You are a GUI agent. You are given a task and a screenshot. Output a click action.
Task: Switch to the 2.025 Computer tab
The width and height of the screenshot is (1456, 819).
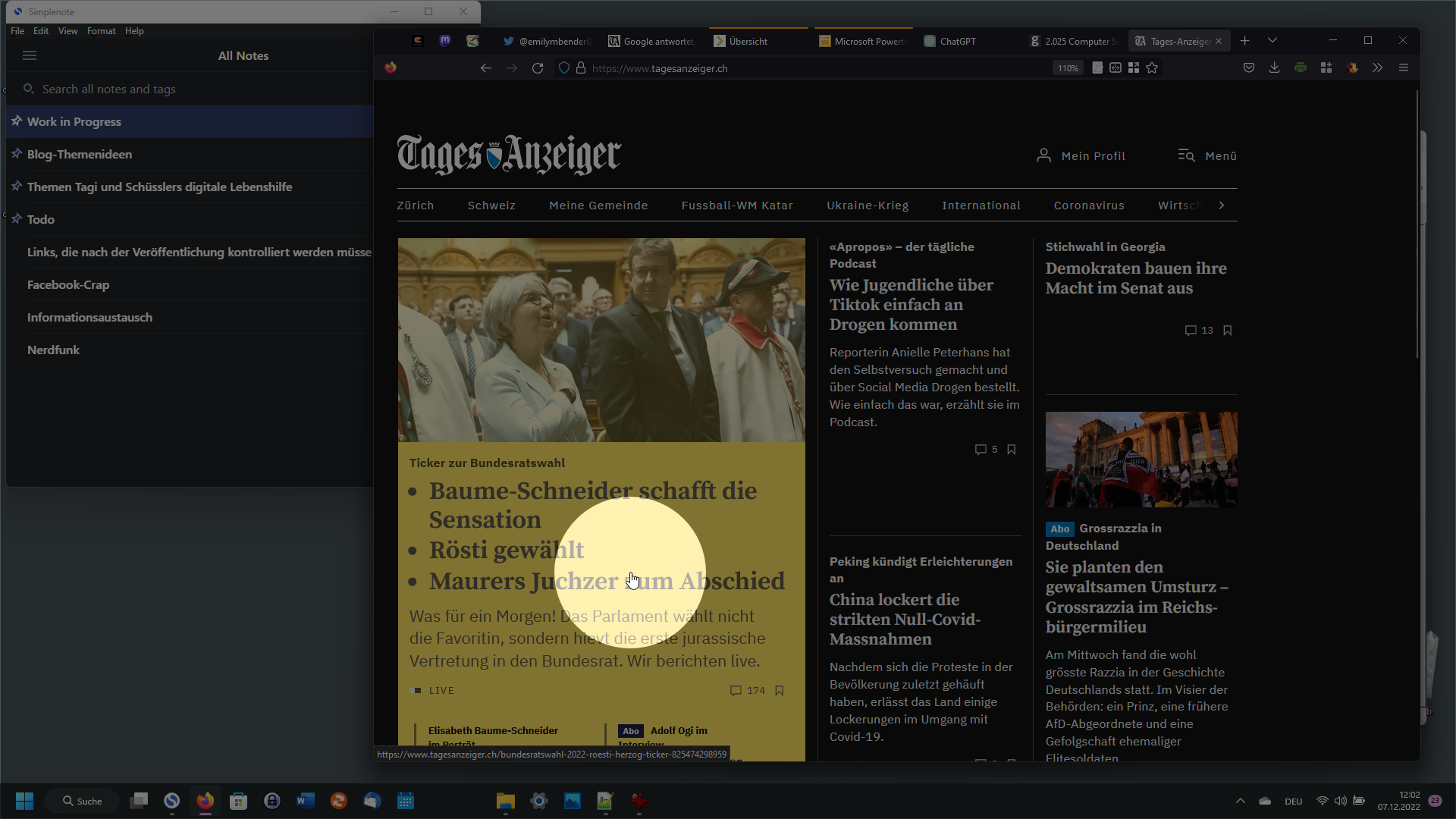pos(1074,41)
